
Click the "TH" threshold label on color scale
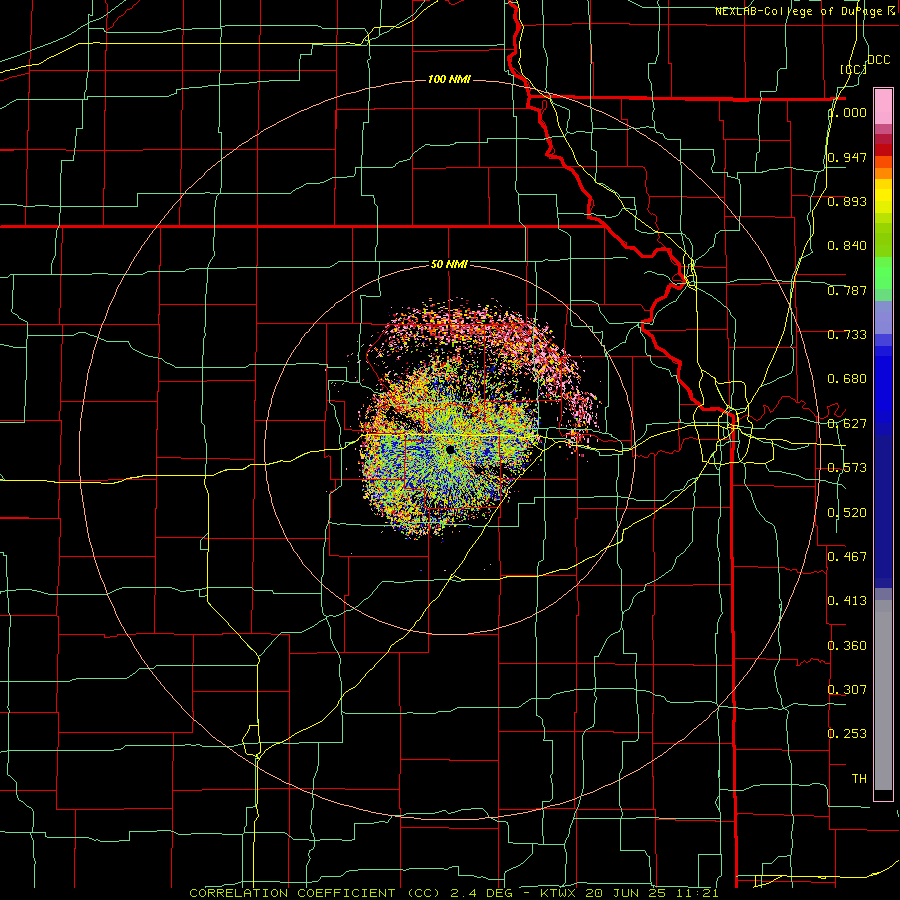pos(859,779)
